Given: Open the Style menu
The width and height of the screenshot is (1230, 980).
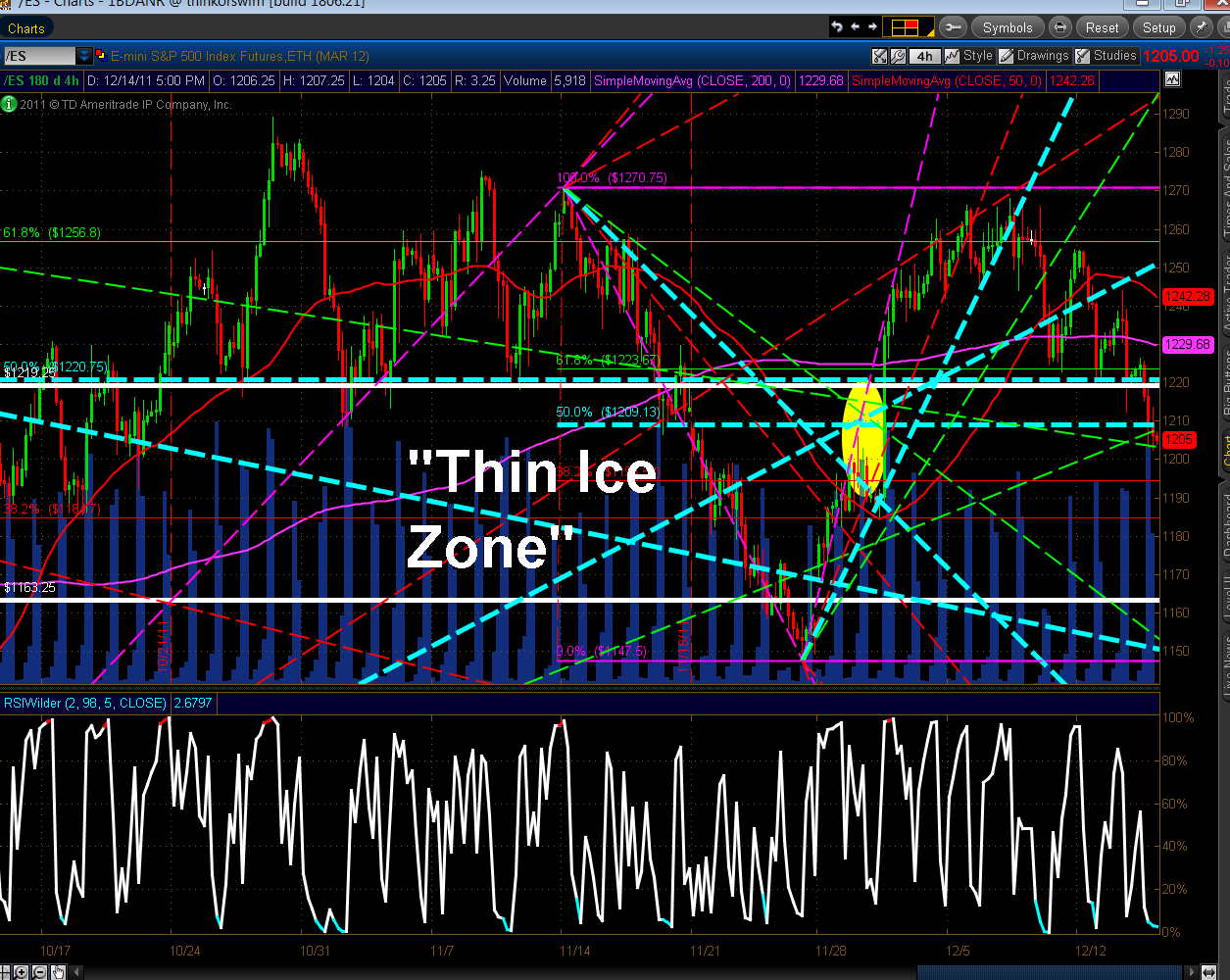Looking at the screenshot, I should tap(969, 56).
